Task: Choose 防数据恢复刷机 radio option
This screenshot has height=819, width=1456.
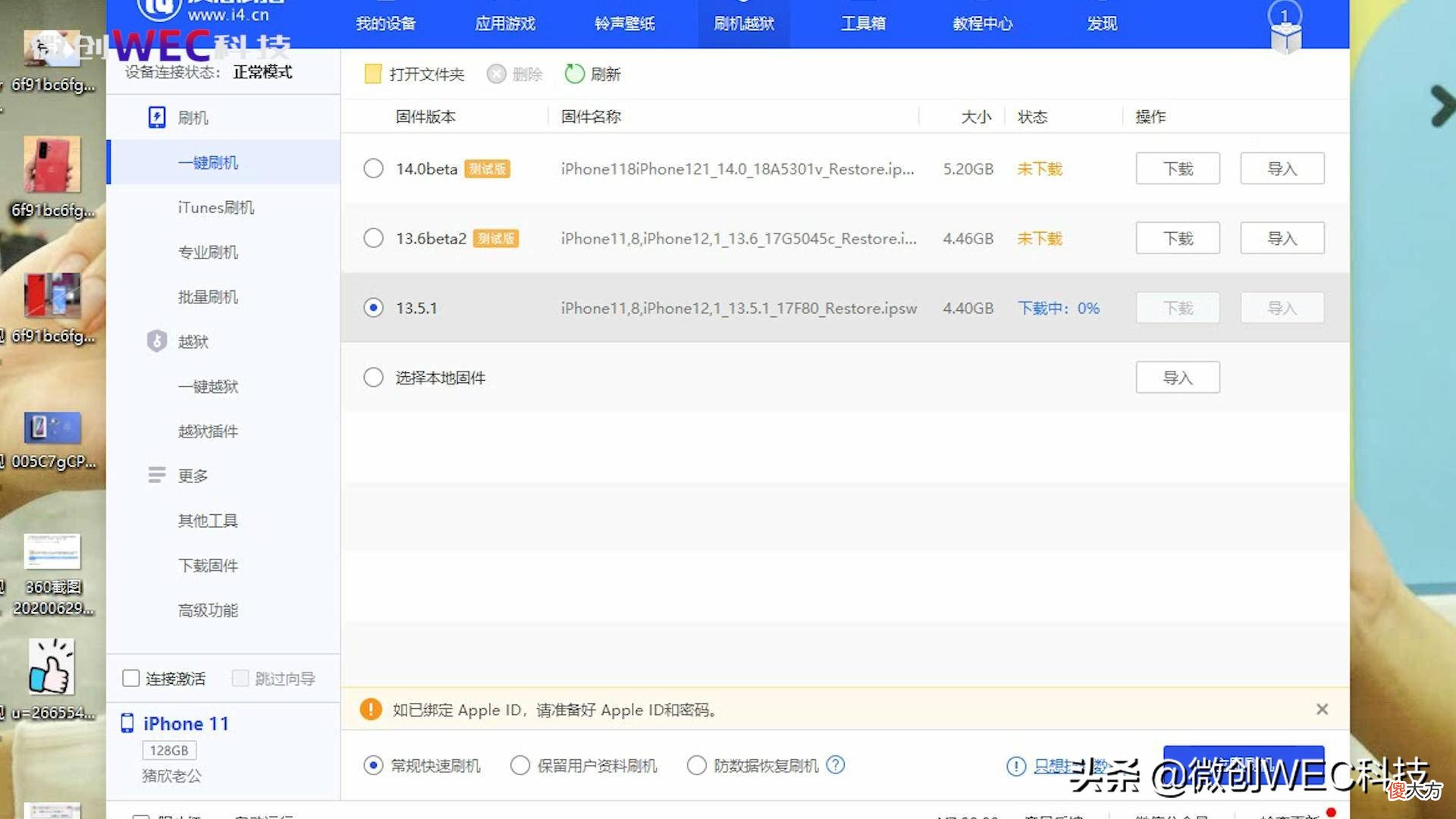Action: tap(696, 765)
